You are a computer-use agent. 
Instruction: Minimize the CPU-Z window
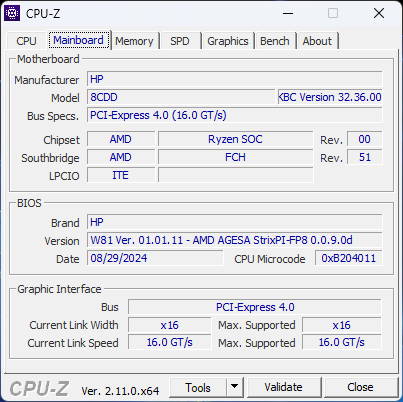[288, 13]
